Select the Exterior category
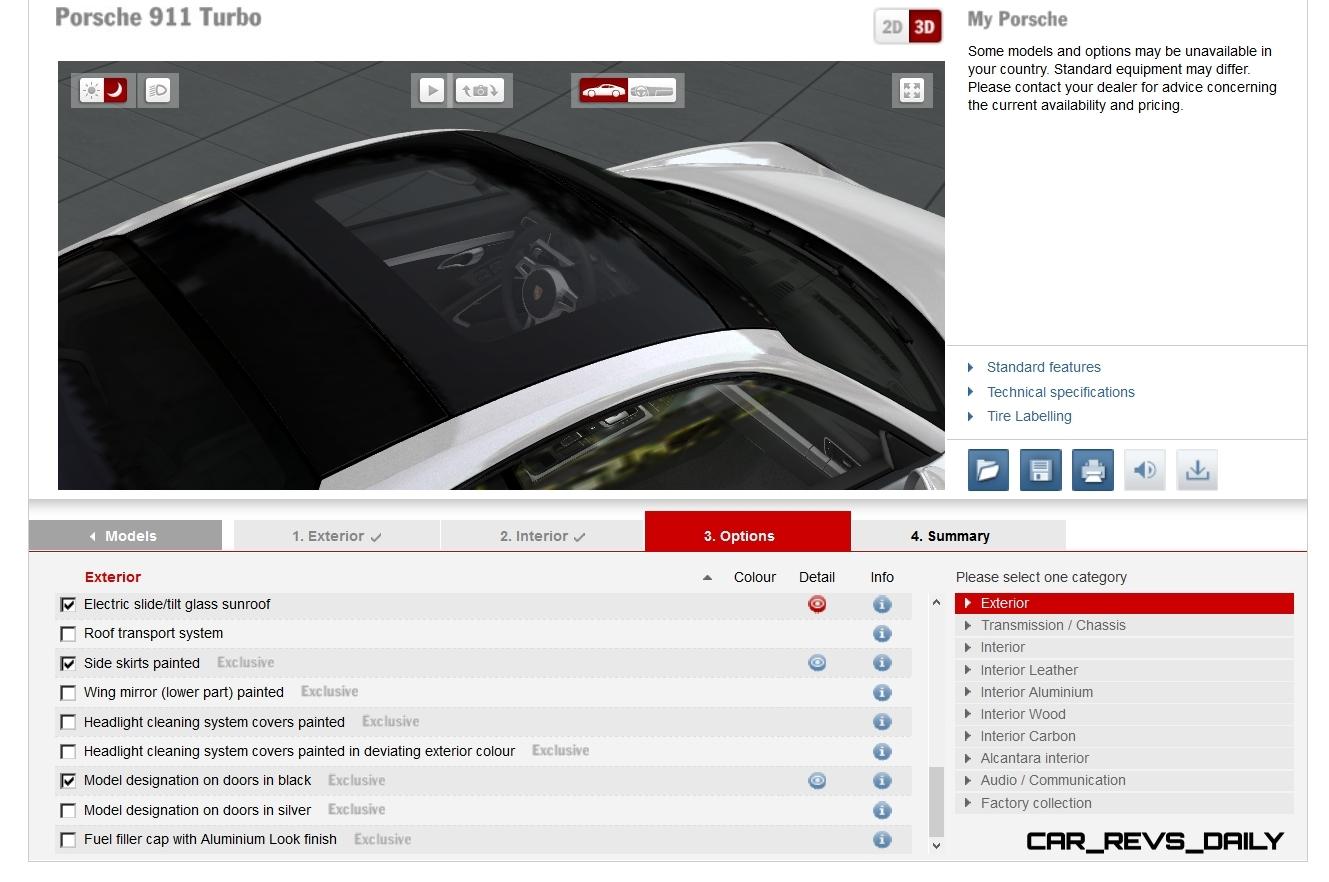 (1124, 603)
